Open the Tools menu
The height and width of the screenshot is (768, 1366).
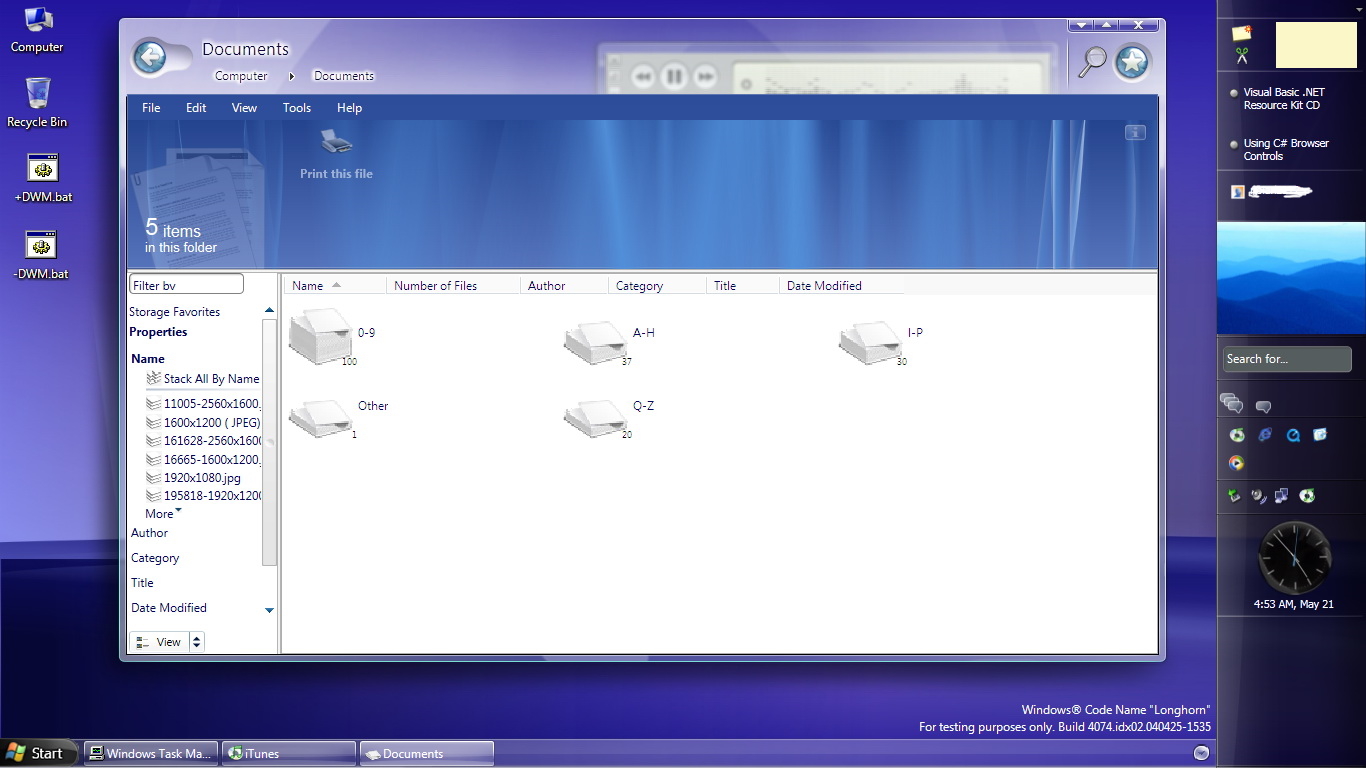click(x=296, y=108)
